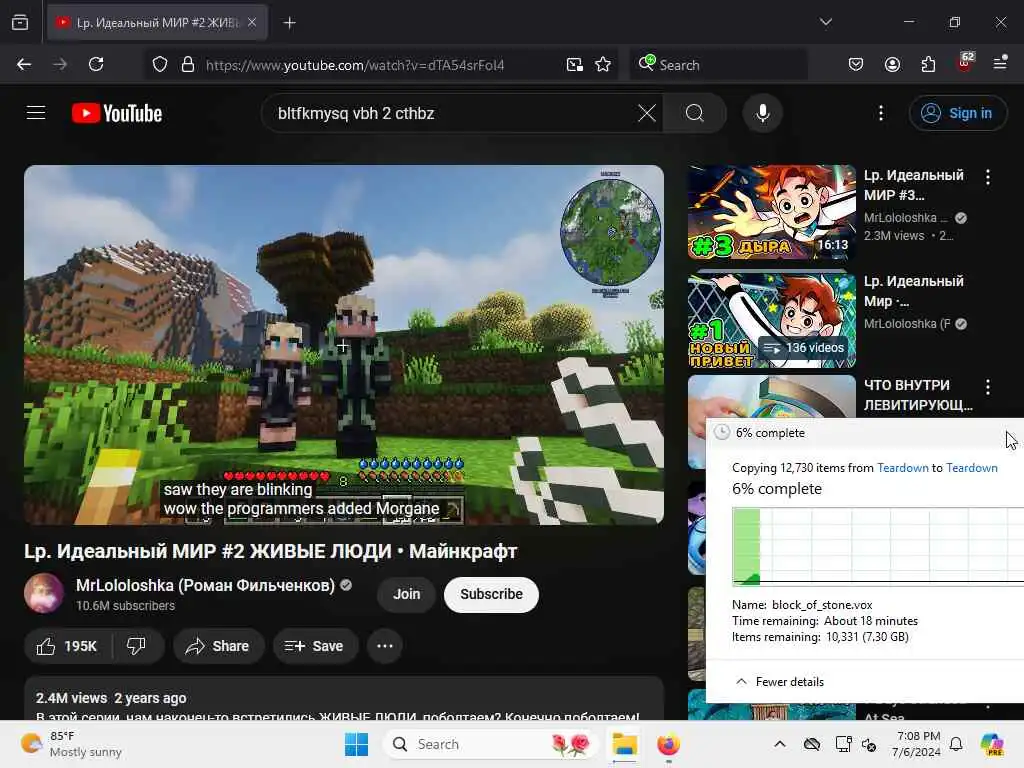Launch Copilot preview from the taskbar
Image resolution: width=1024 pixels, height=768 pixels.
[x=991, y=744]
